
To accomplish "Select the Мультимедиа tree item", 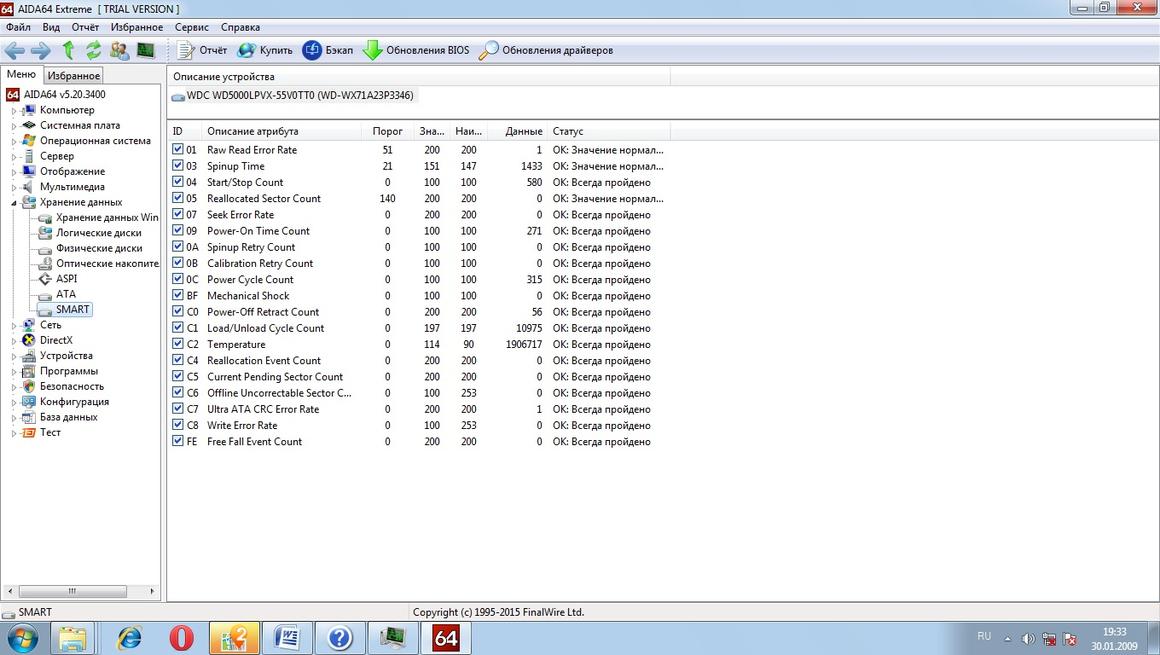I will (x=72, y=187).
